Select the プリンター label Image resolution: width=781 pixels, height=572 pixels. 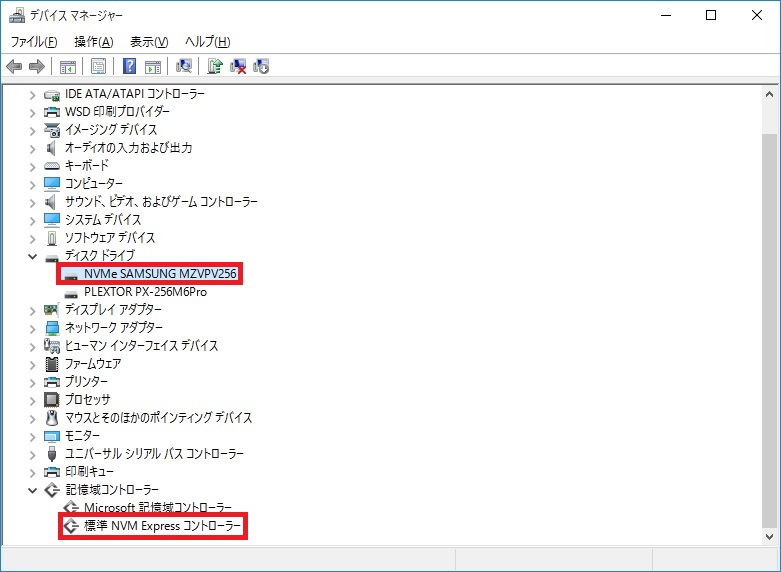coord(86,382)
